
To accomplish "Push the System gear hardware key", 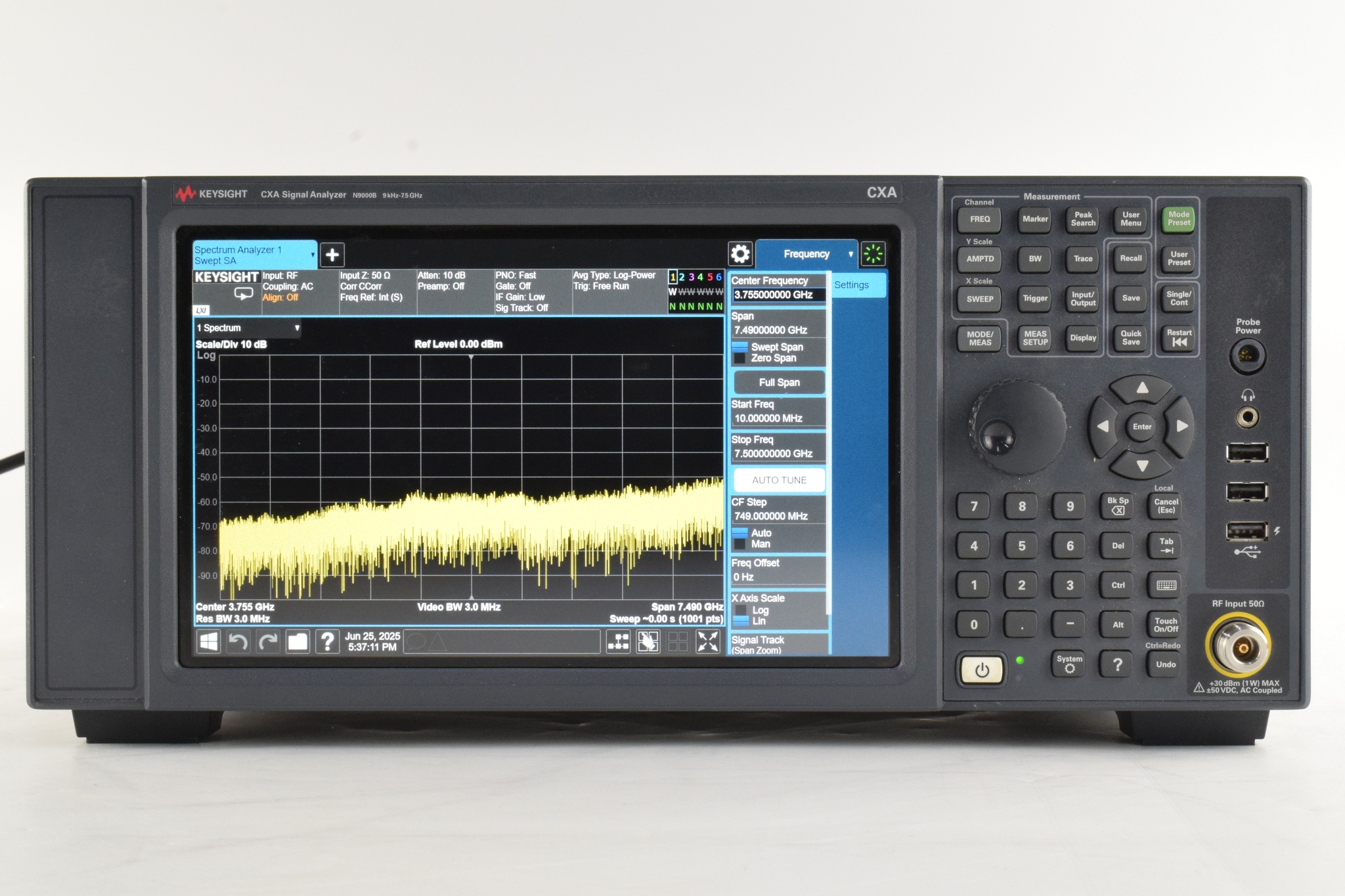I will point(1069,664).
